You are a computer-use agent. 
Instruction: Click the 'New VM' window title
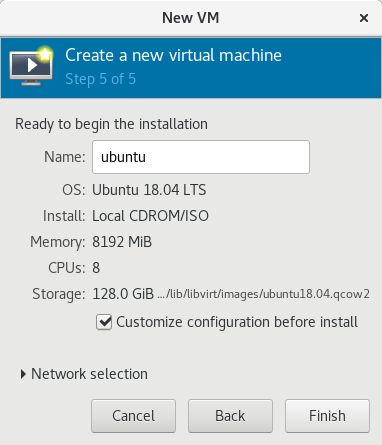click(x=191, y=18)
